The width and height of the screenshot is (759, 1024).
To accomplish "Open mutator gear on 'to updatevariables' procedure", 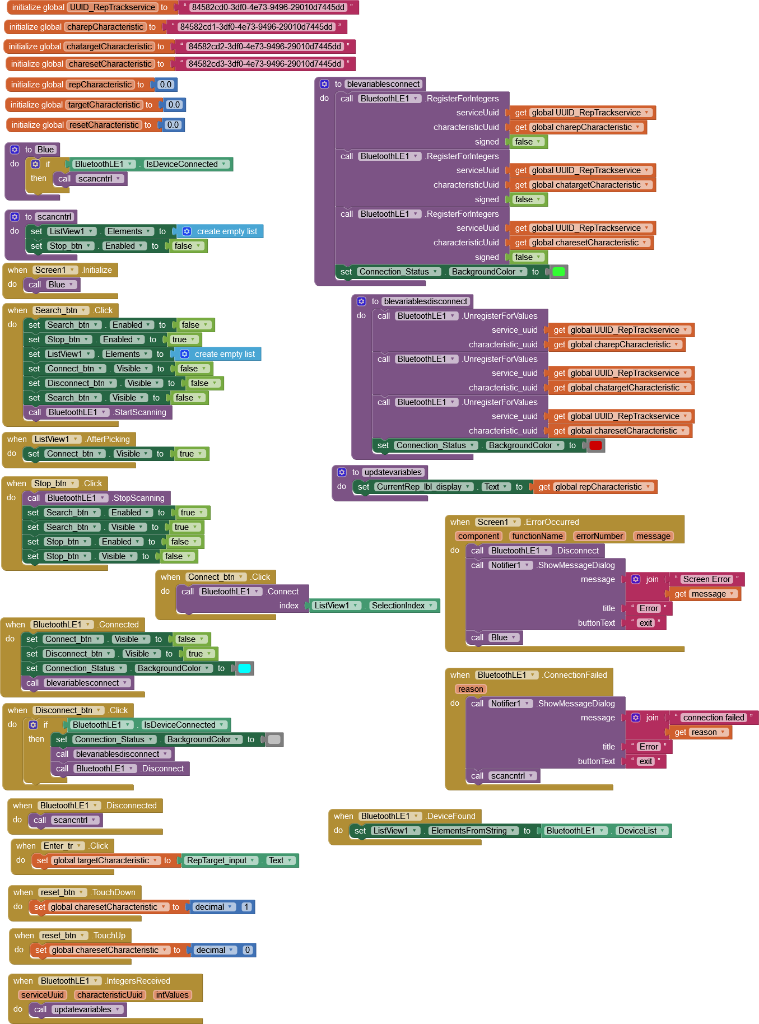I will coord(342,472).
